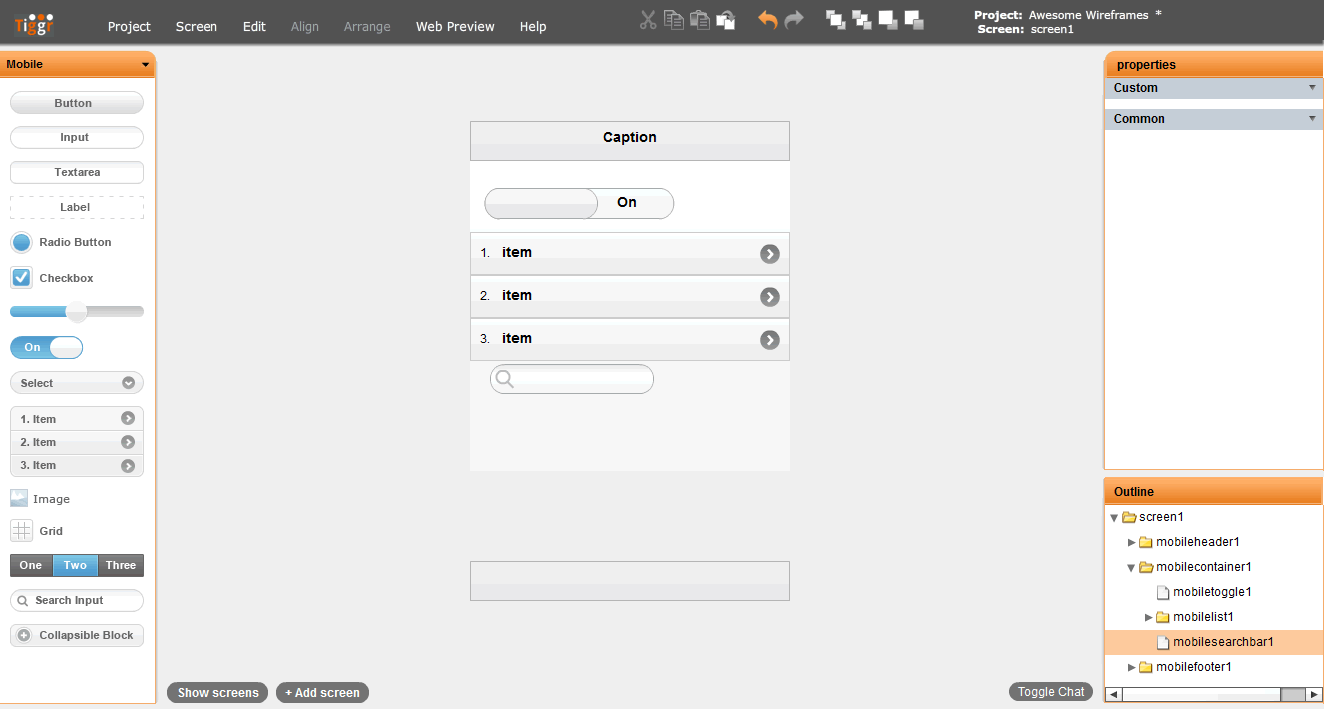Click the Copy icon in toolbar
1324x709 pixels.
tap(674, 19)
